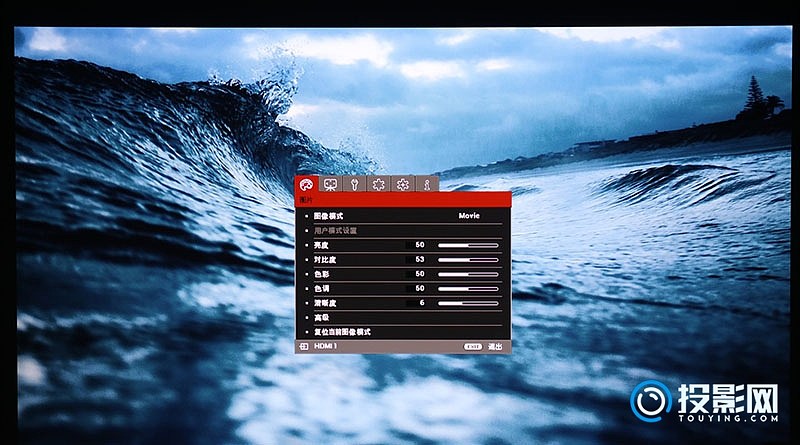Click the 图片 header title
This screenshot has height=445, width=800.
click(x=306, y=200)
